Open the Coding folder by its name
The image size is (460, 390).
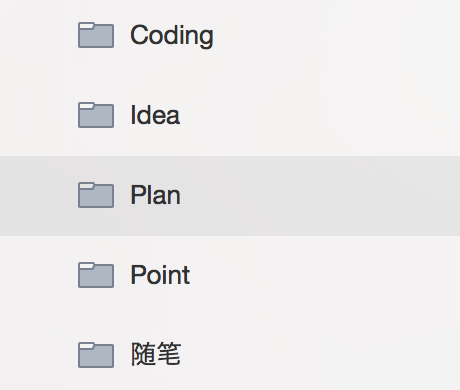coord(172,36)
